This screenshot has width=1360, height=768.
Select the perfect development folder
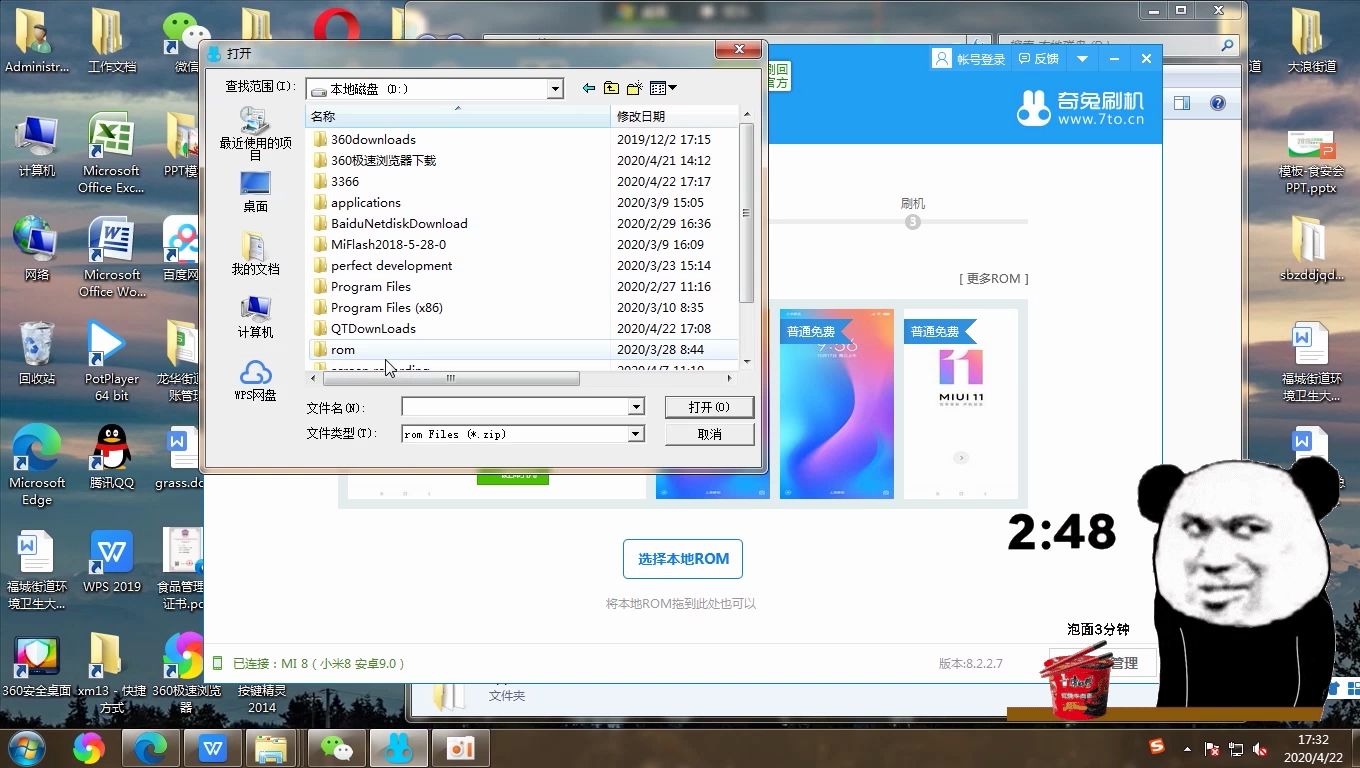tap(391, 265)
